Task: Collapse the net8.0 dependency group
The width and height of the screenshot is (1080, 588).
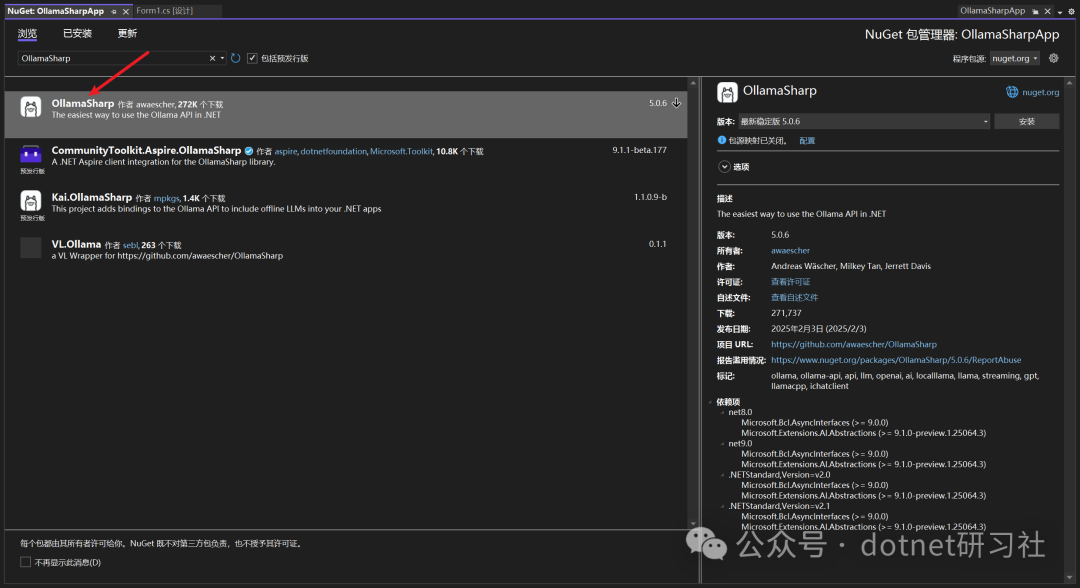Action: pos(723,412)
